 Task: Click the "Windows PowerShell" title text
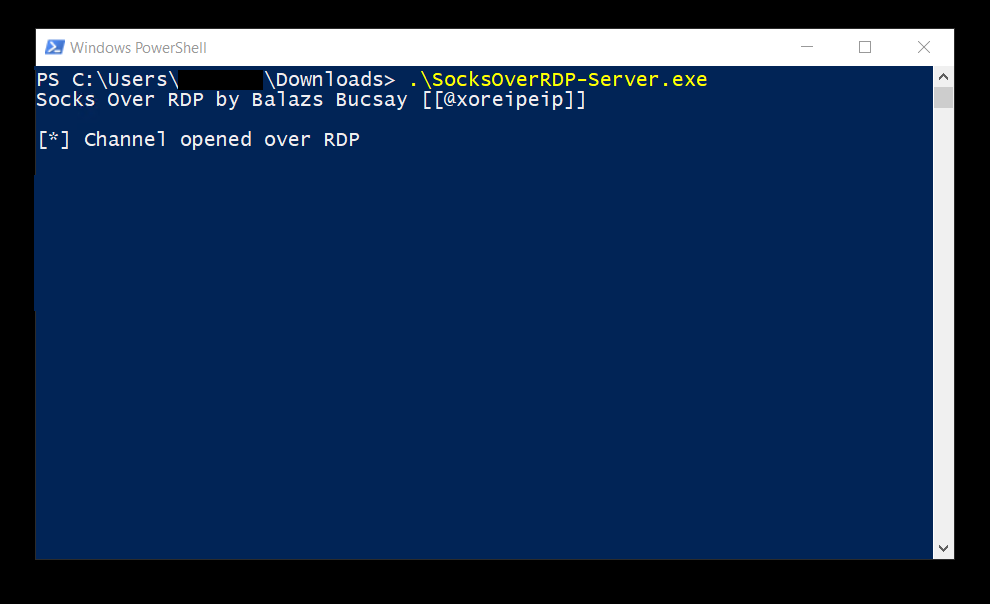pos(138,48)
